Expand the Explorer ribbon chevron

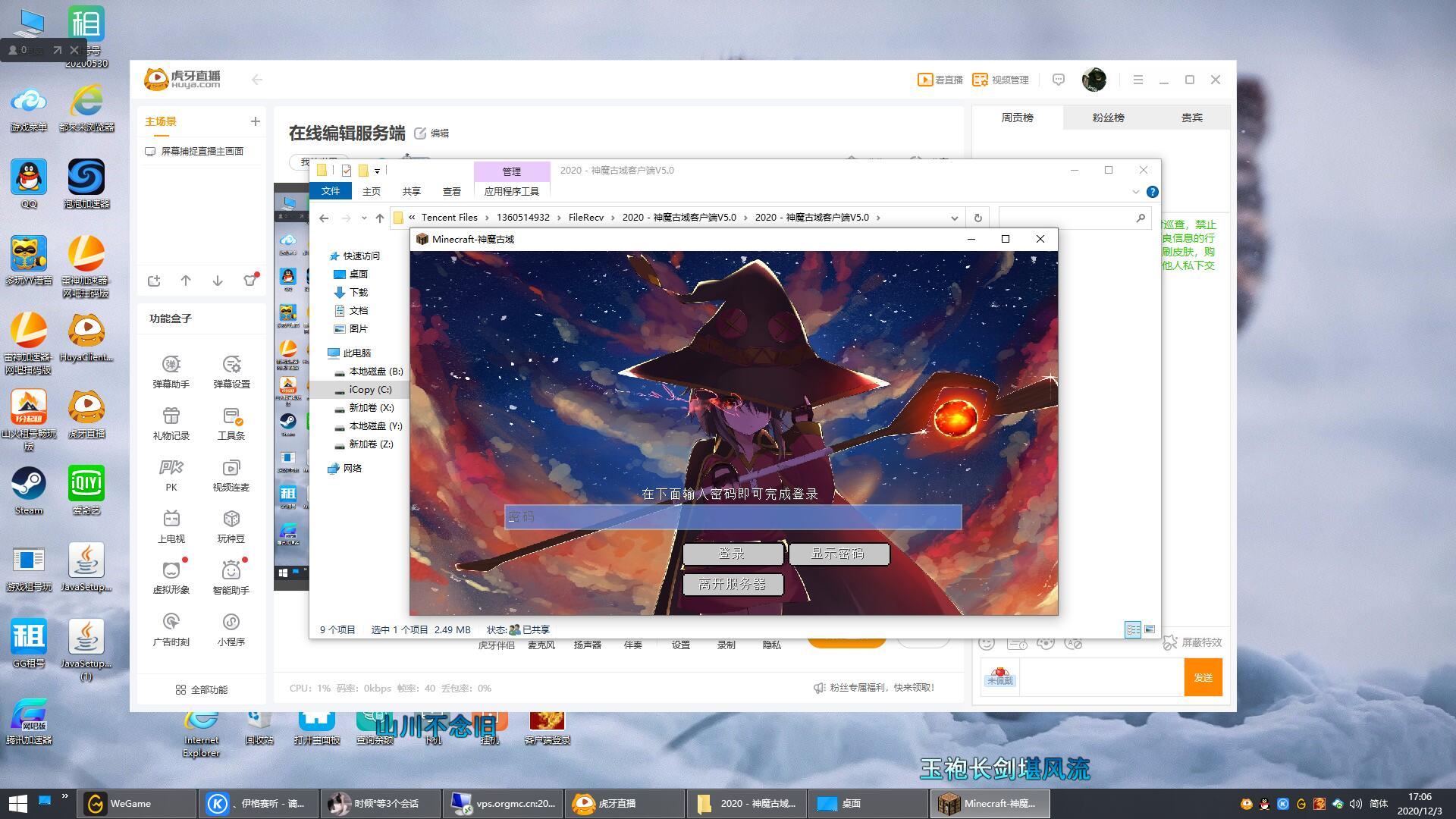[1135, 192]
